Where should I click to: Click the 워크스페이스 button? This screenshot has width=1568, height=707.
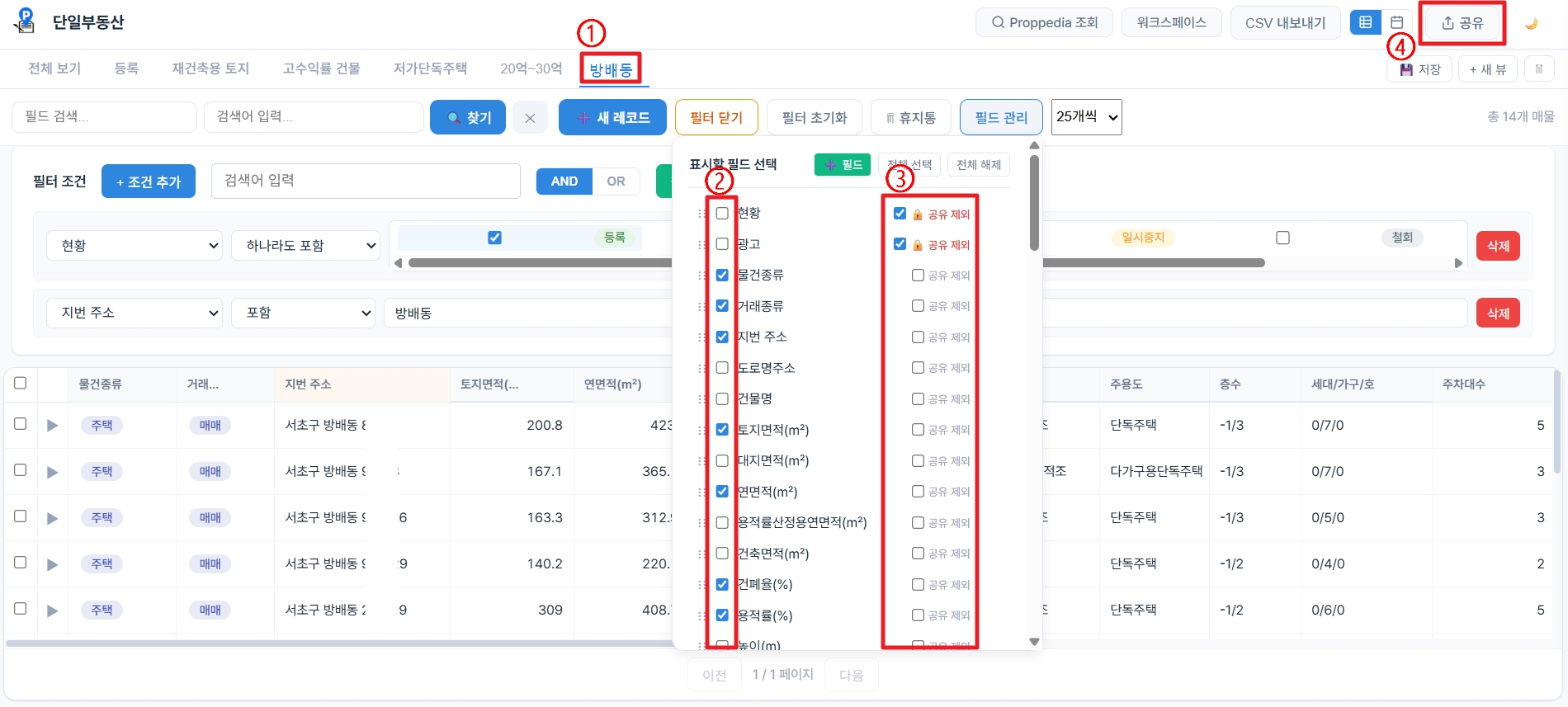coord(1171,23)
